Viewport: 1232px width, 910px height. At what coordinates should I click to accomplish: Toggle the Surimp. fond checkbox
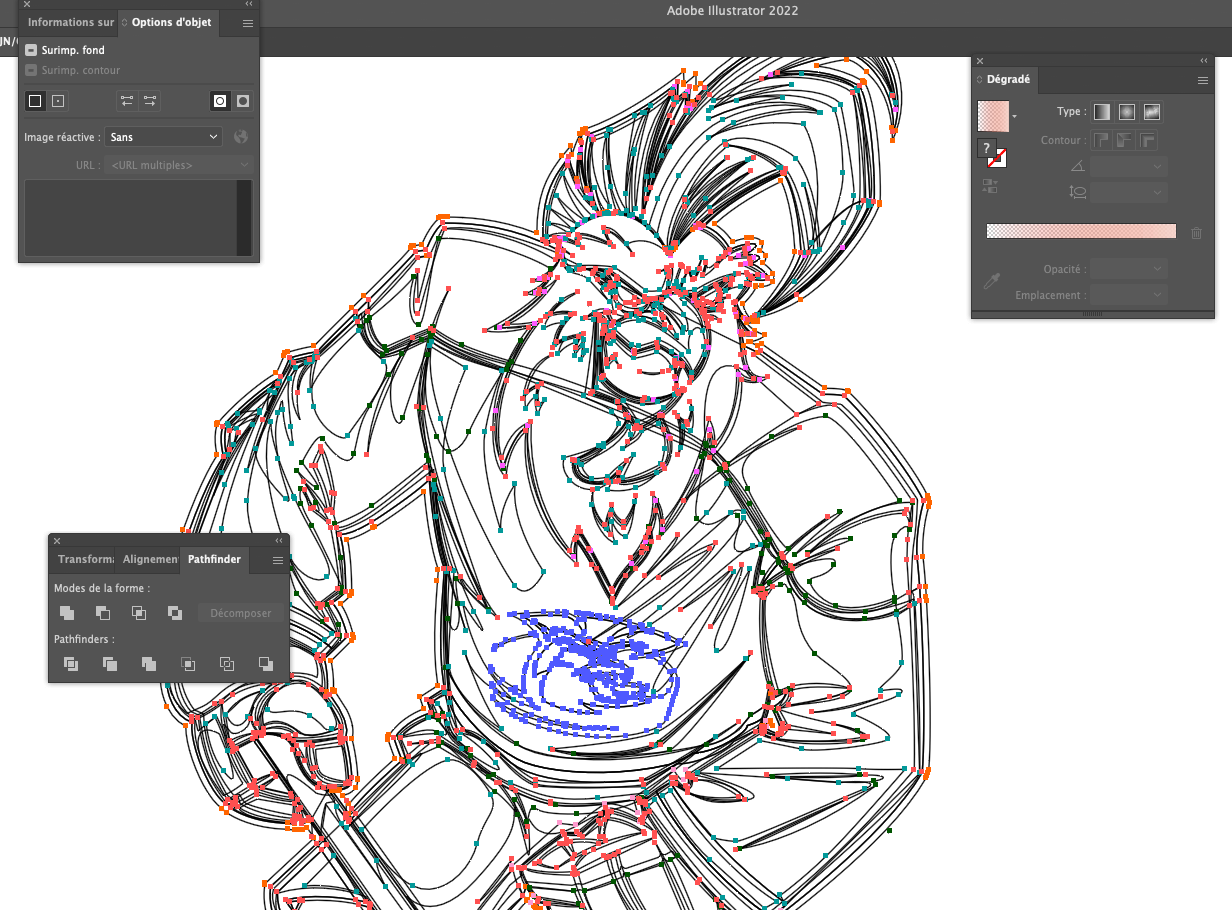pyautogui.click(x=31, y=50)
